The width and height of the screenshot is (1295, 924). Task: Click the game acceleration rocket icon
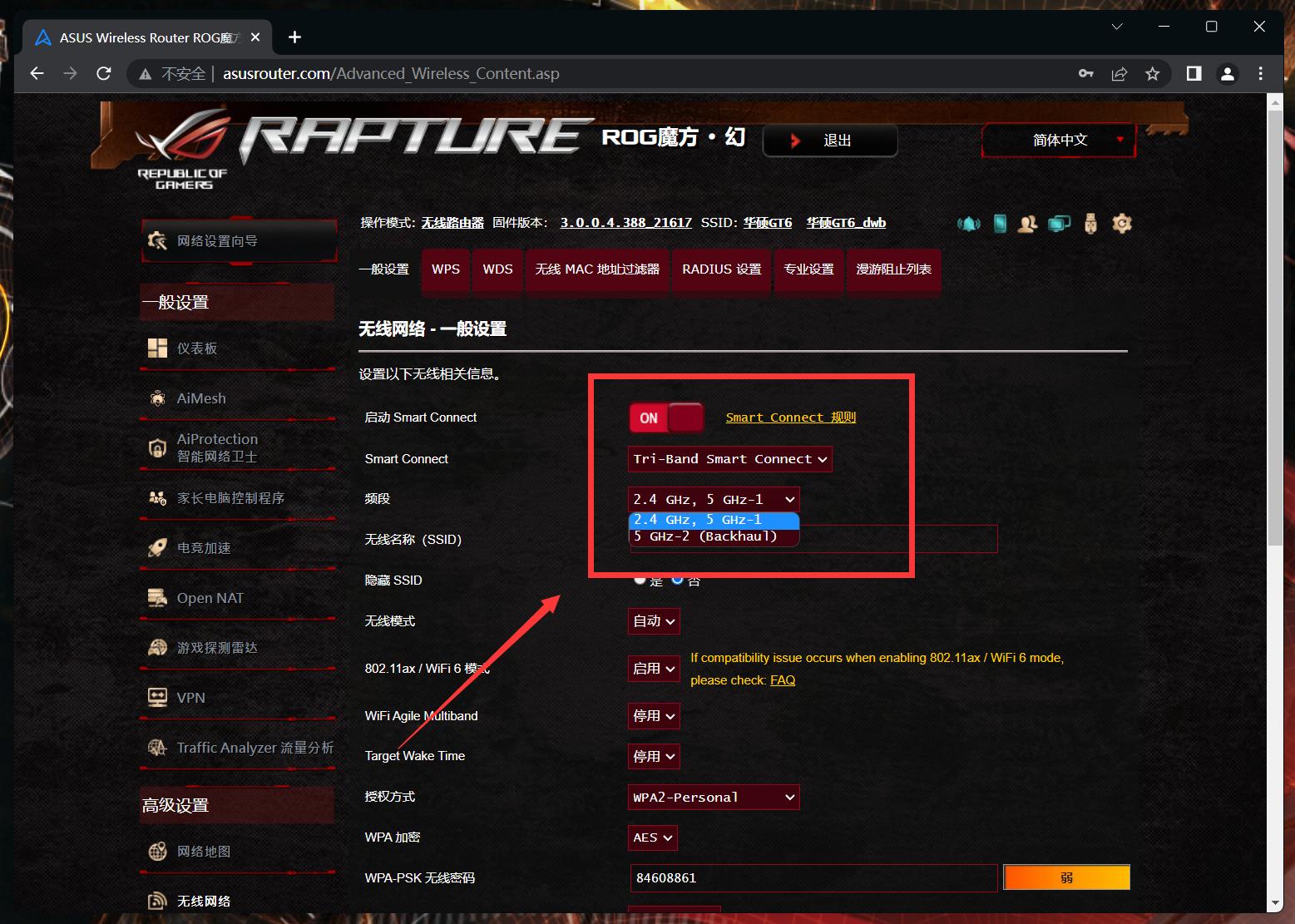coord(157,548)
